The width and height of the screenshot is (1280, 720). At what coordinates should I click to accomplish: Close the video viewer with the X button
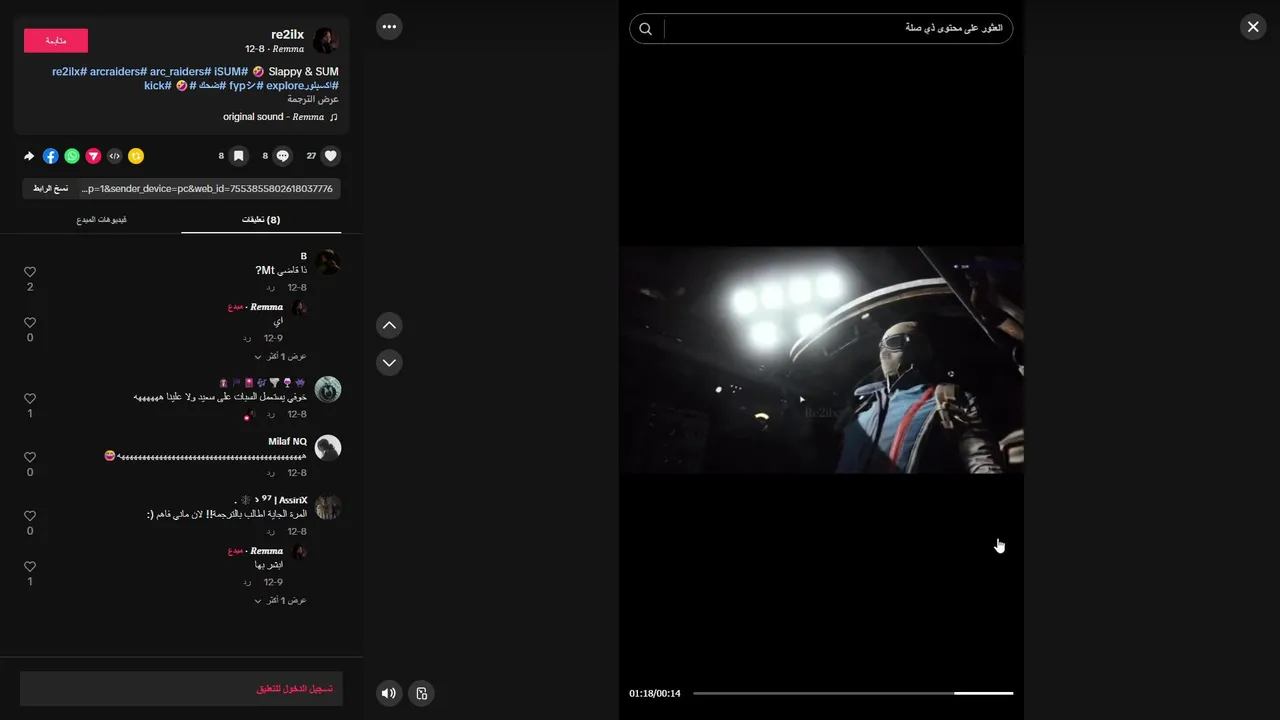(1253, 27)
